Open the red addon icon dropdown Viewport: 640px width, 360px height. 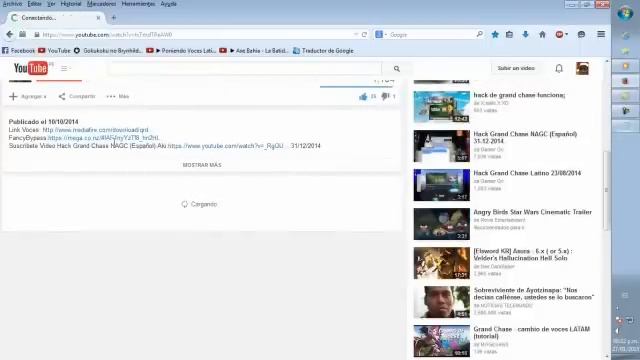562,35
